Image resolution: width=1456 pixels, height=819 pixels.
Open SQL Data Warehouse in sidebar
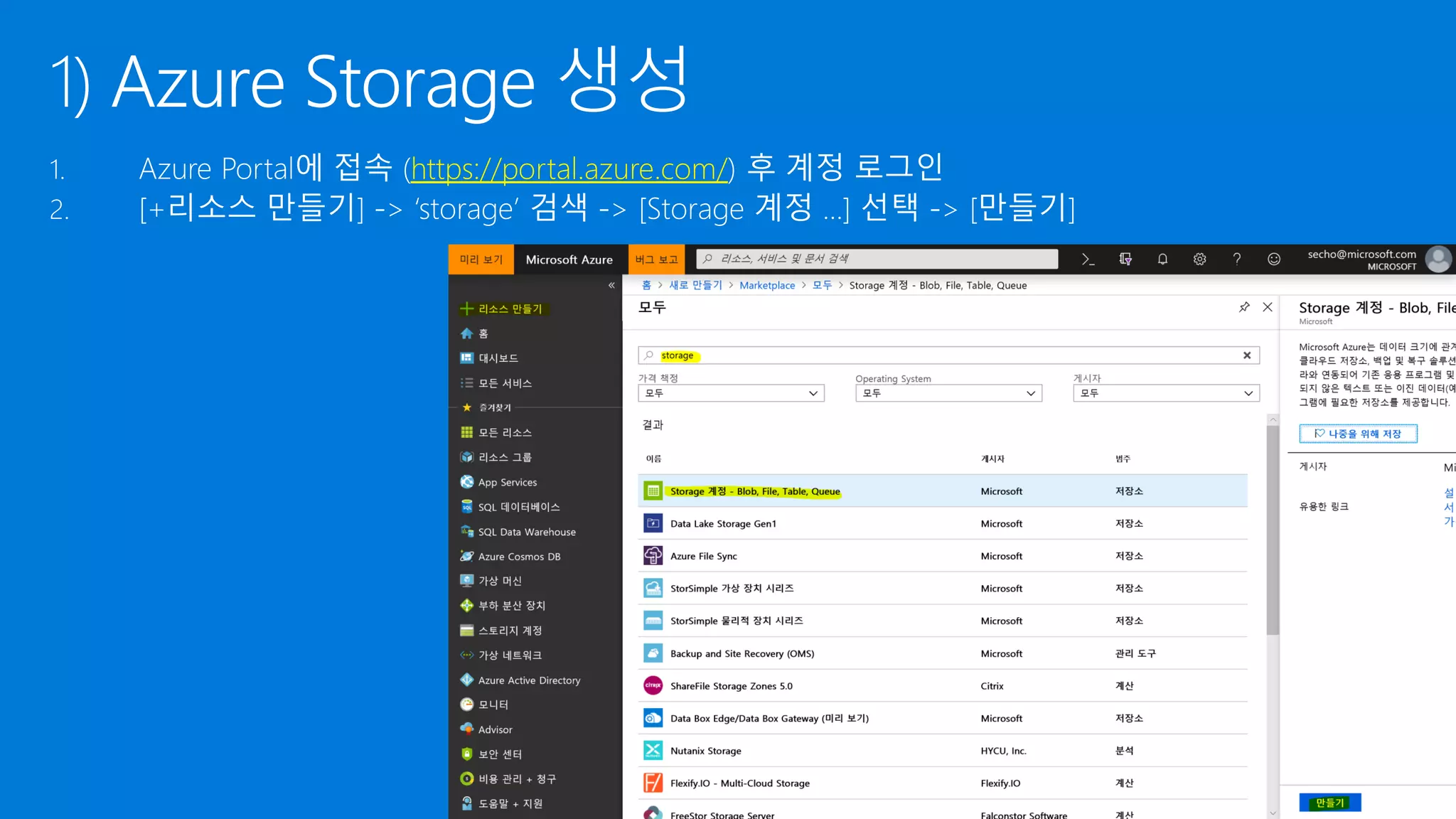tap(518, 532)
